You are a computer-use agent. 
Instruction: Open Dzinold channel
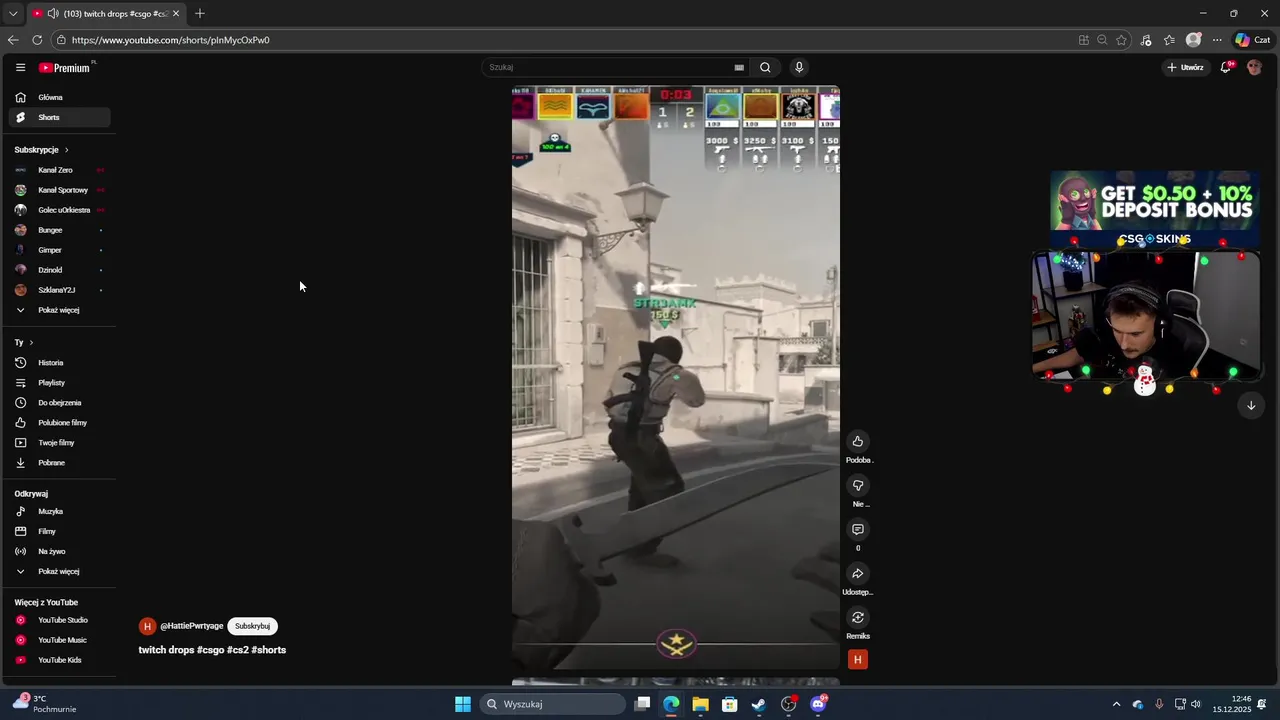pos(60,270)
